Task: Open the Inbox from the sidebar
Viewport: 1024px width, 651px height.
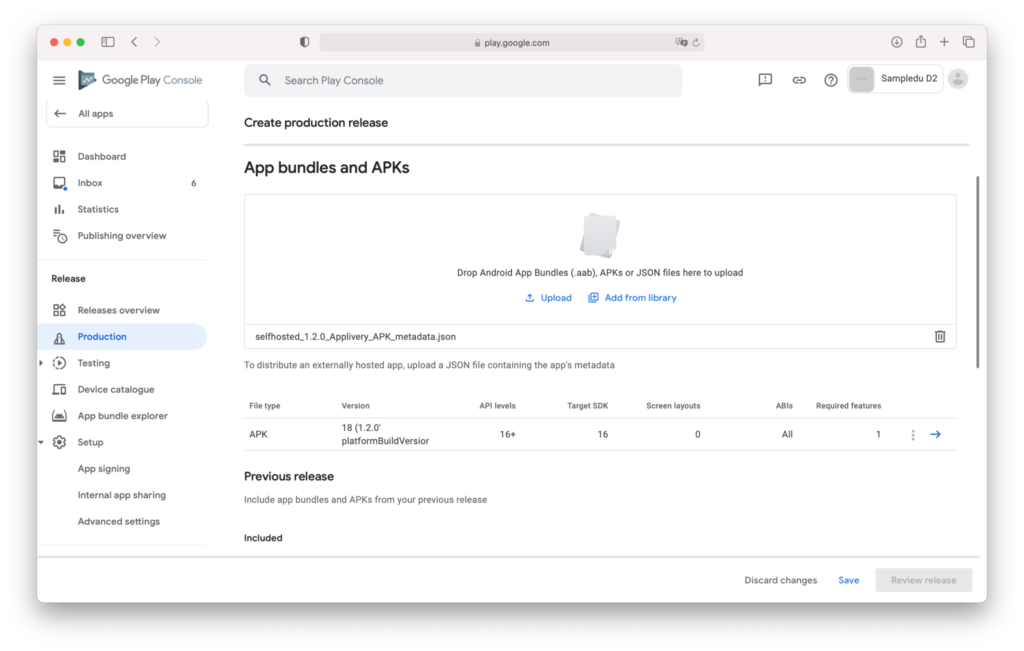Action: (x=89, y=182)
